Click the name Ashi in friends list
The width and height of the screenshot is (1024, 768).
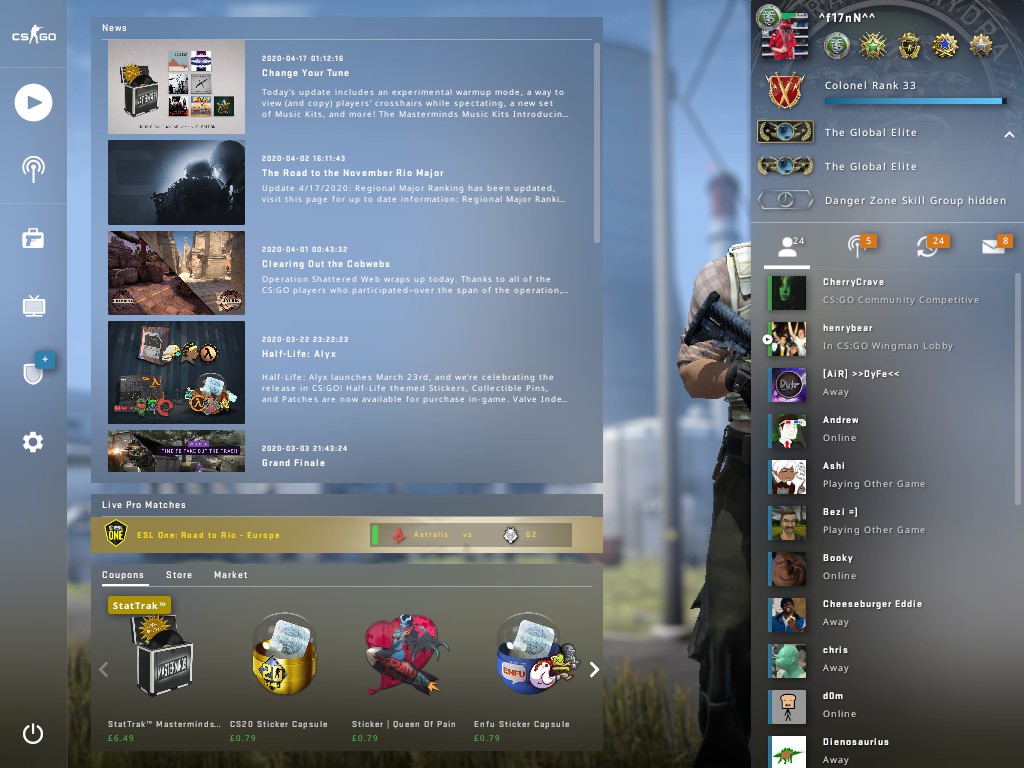833,466
